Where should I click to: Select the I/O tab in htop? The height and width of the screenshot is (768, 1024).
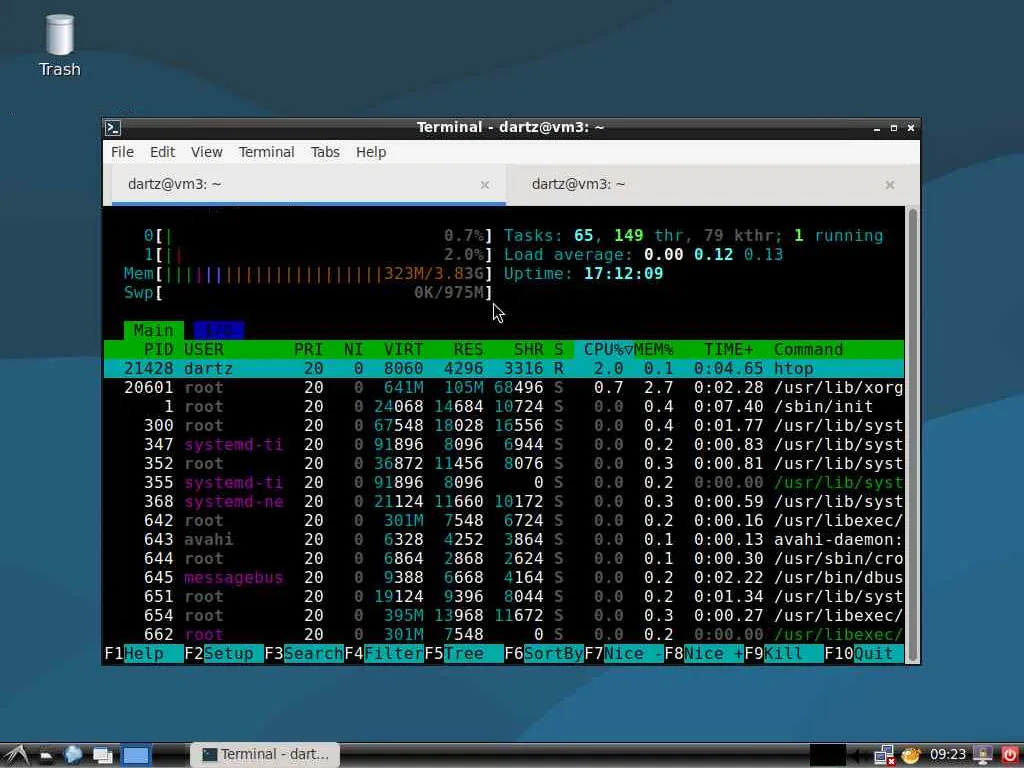(219, 330)
